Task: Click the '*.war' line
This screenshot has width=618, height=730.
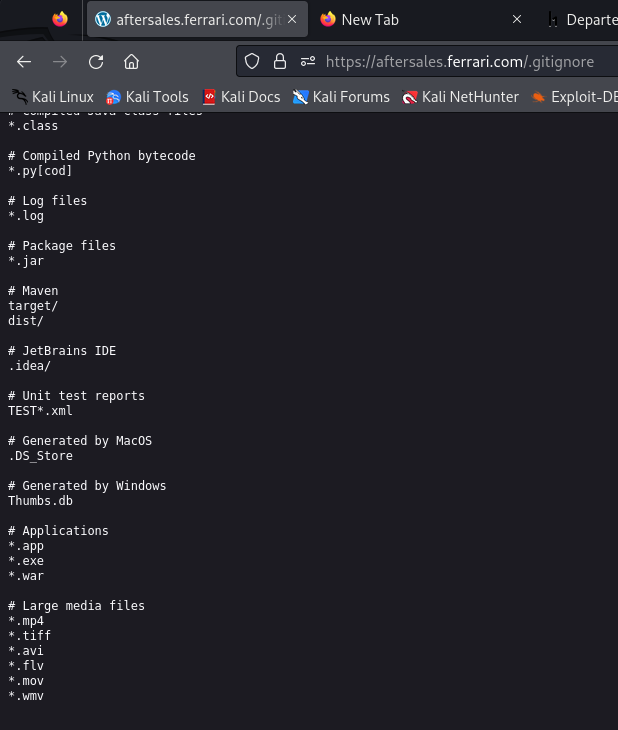Action: [26, 576]
